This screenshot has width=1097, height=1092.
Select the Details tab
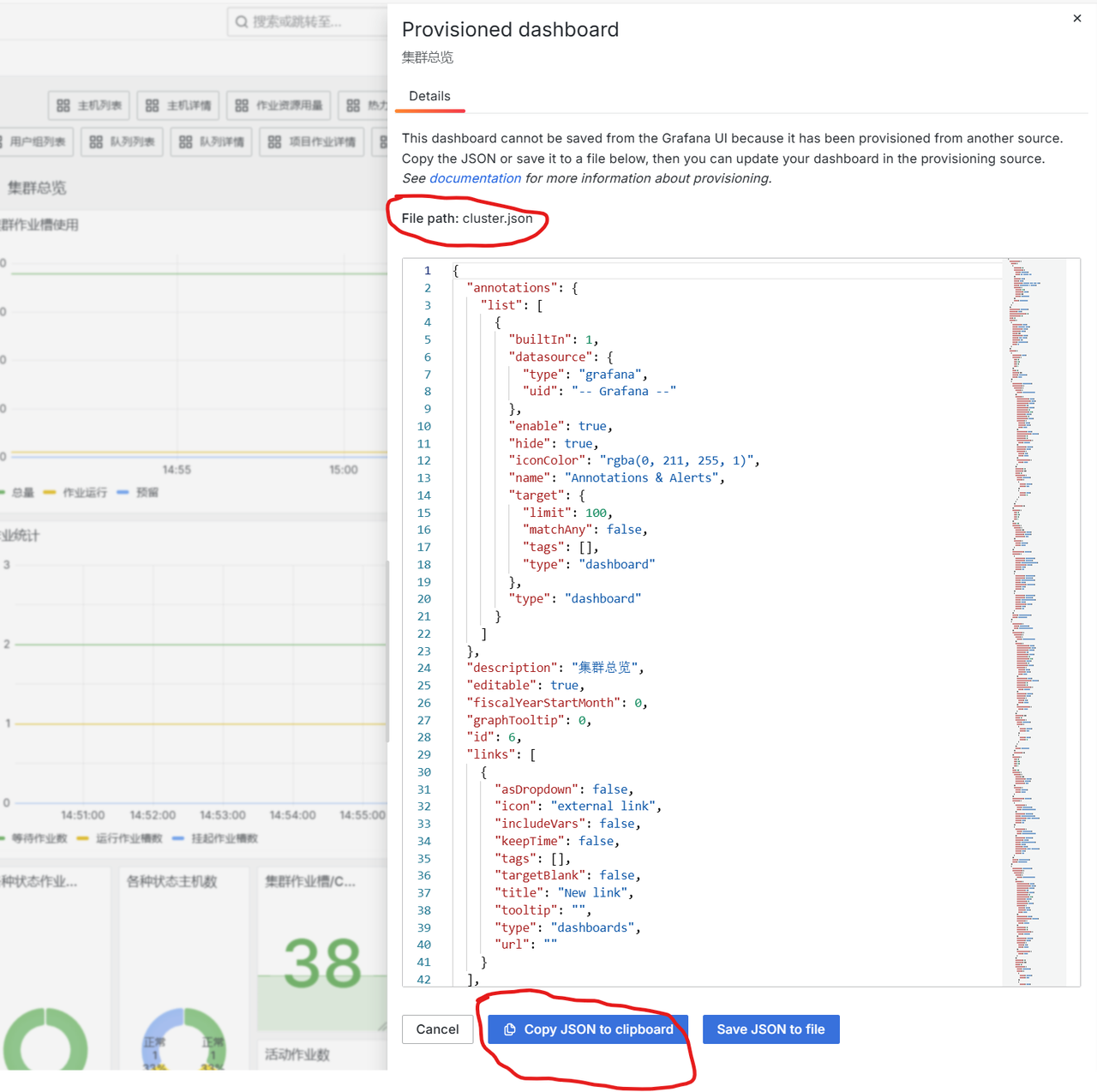(x=429, y=96)
